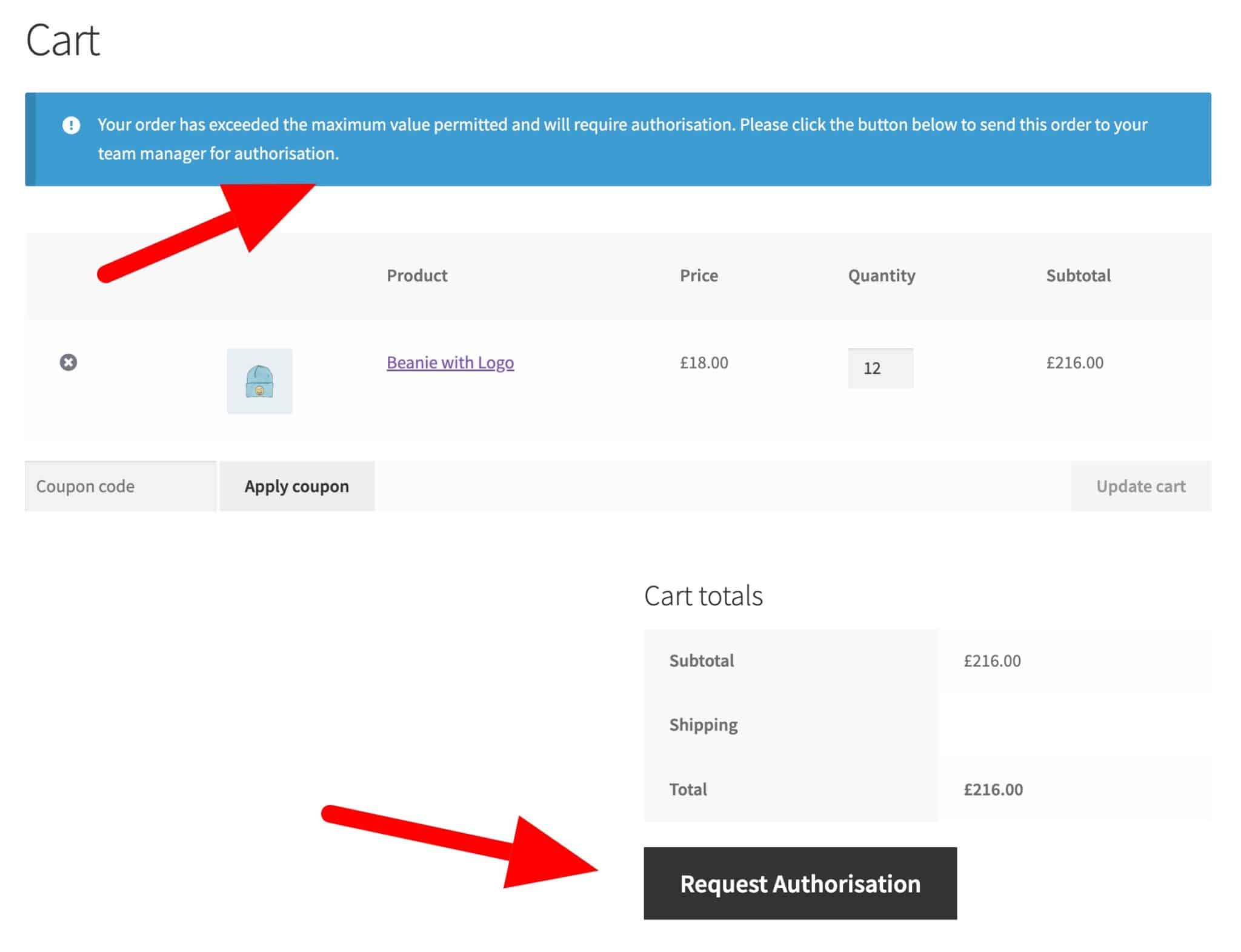The image size is (1241, 952).
Task: Click the Quantity column header
Action: coord(881,276)
